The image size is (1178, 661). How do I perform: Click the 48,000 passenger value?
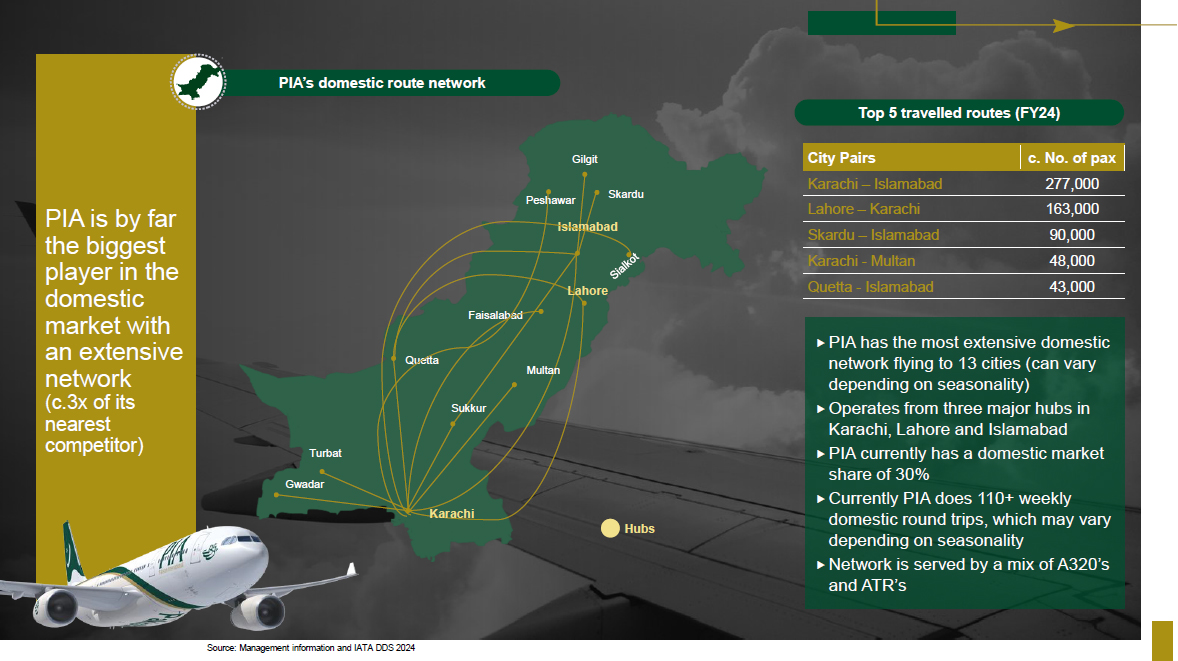tap(1072, 261)
